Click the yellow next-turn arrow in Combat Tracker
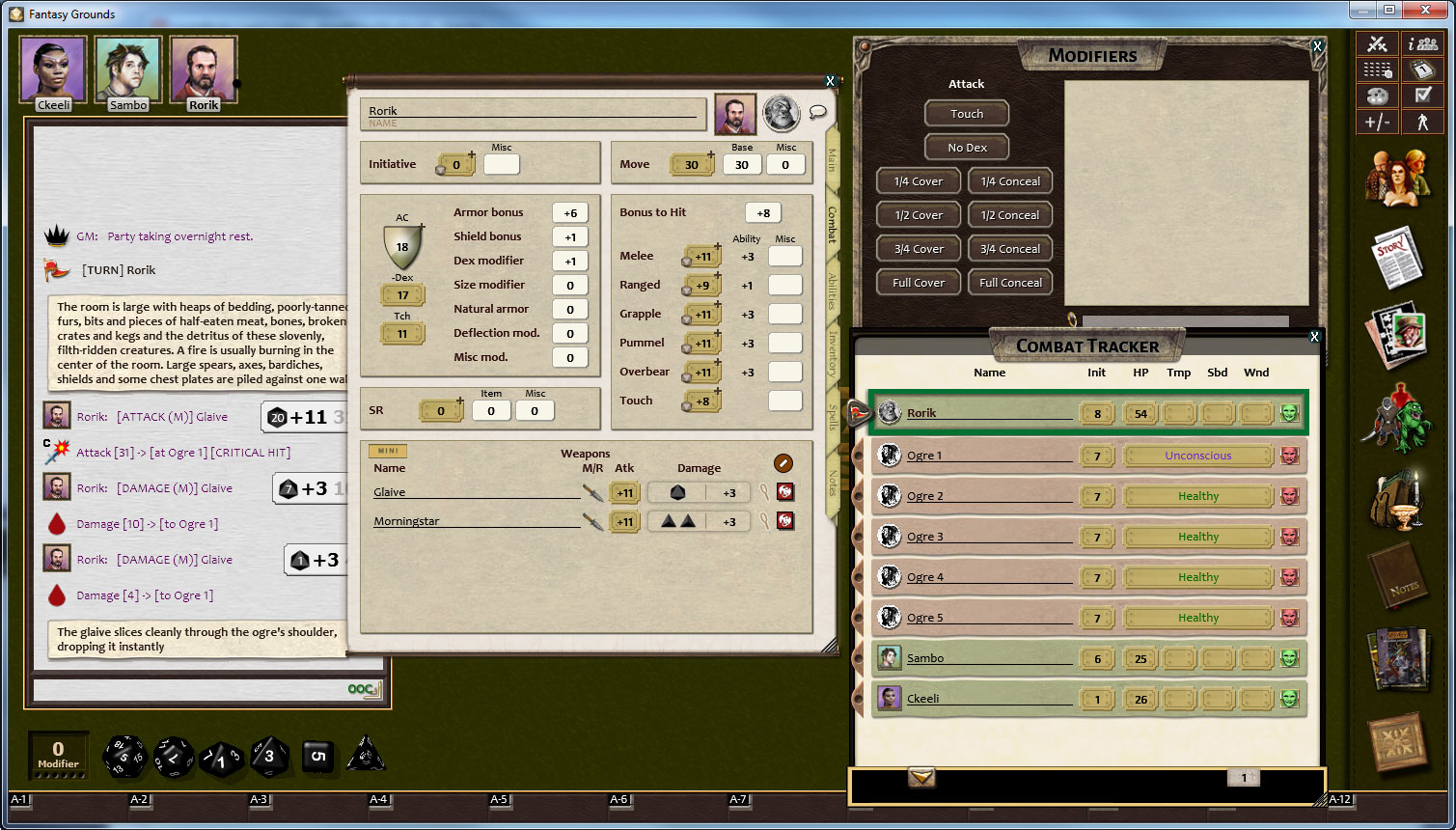The width and height of the screenshot is (1456, 830). [921, 778]
